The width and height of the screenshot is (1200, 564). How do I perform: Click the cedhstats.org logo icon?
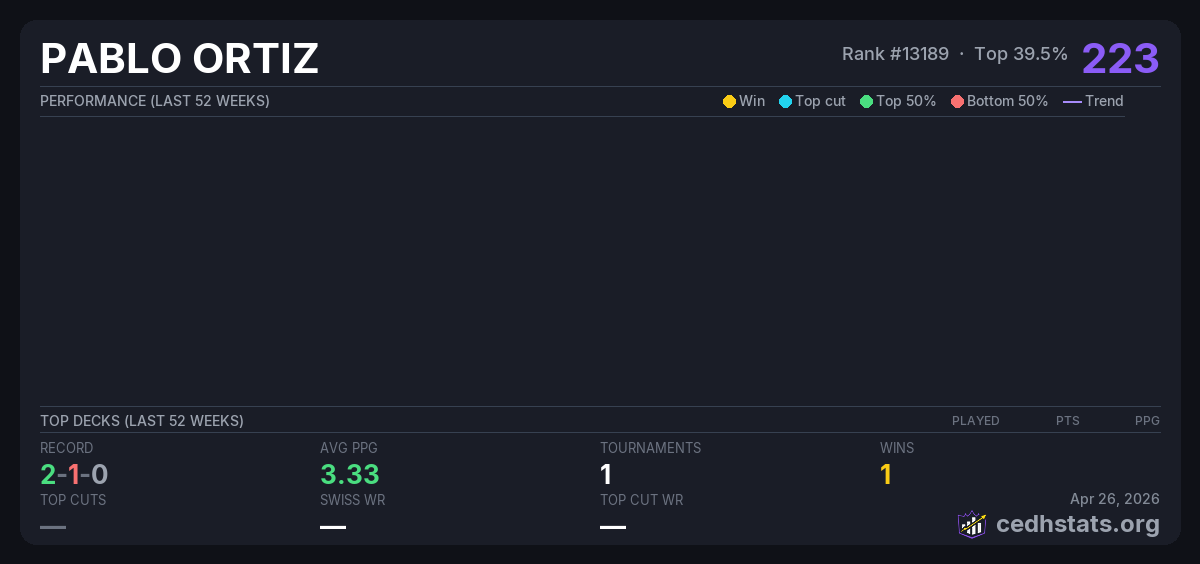(x=972, y=524)
